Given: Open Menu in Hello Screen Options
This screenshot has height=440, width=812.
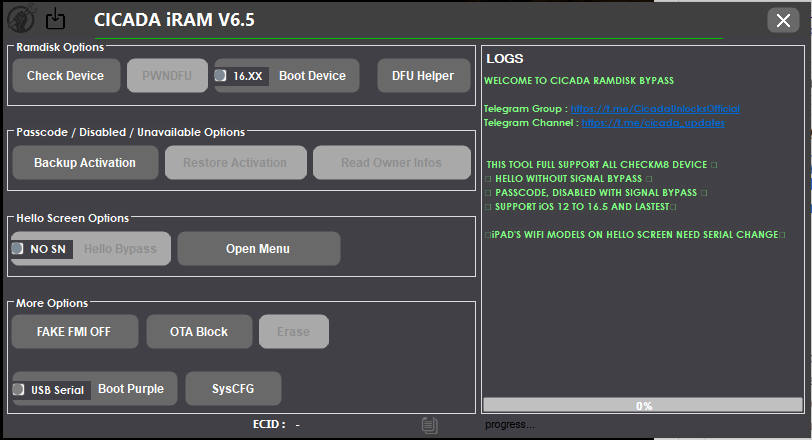Looking at the screenshot, I should (258, 249).
